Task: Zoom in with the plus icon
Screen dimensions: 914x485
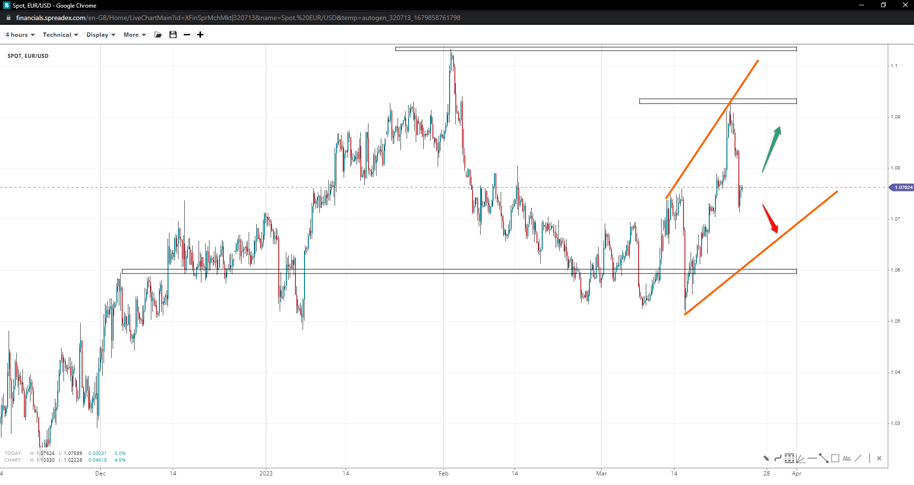Action: pyautogui.click(x=200, y=35)
